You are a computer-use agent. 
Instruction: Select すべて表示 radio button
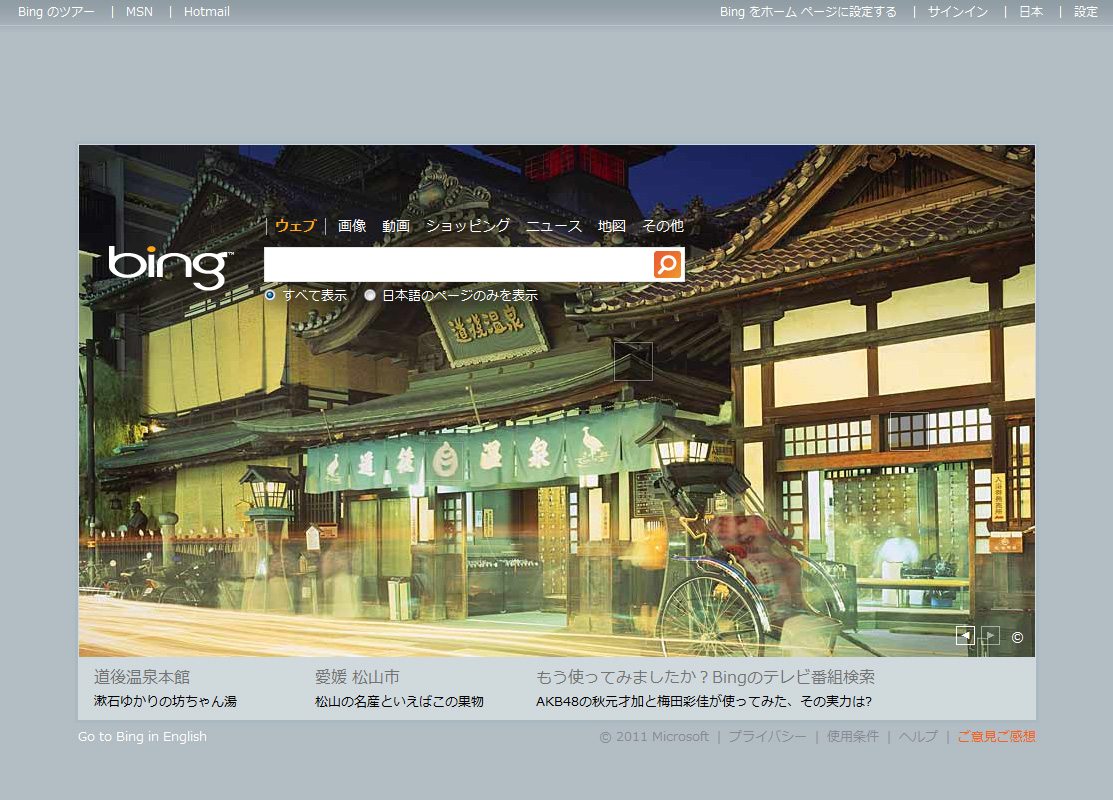[270, 295]
